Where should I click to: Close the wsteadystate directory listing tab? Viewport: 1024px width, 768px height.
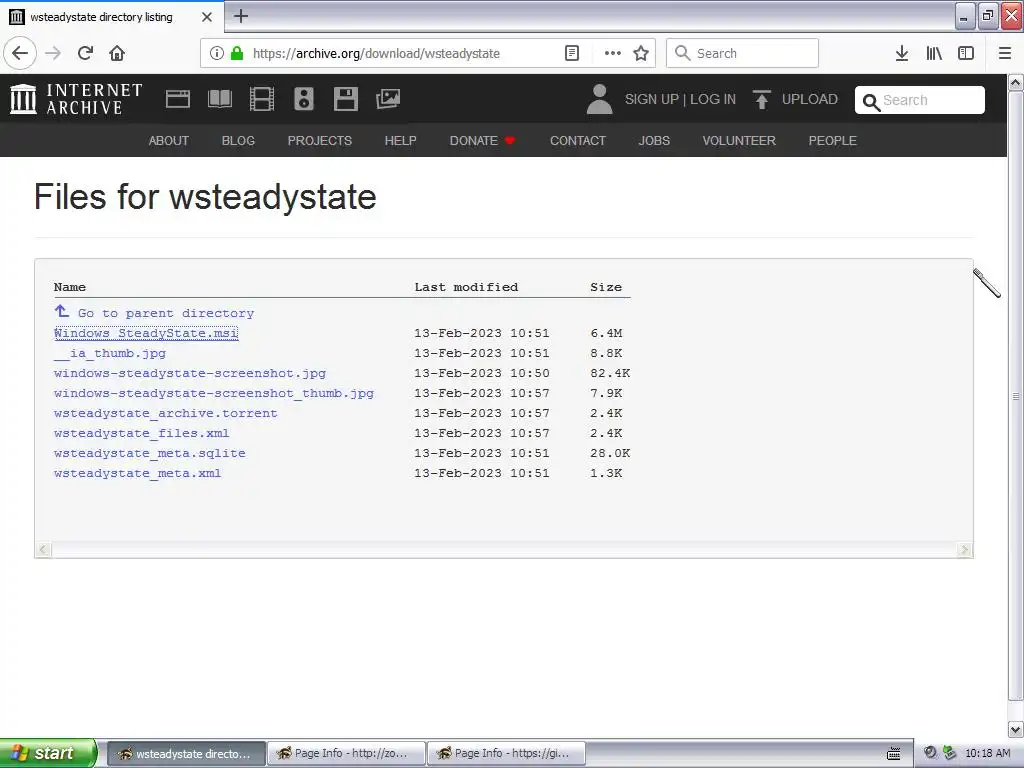click(206, 17)
